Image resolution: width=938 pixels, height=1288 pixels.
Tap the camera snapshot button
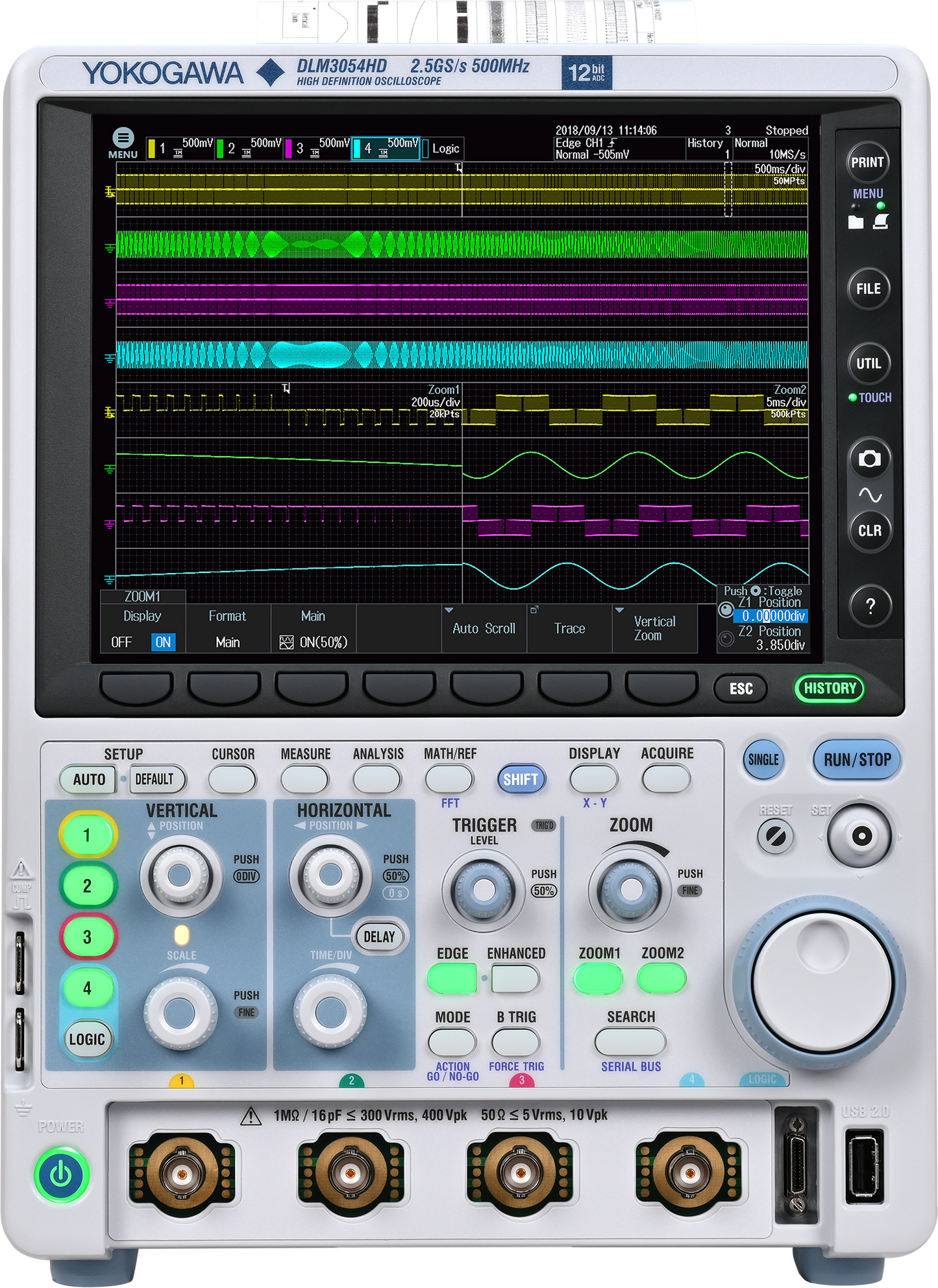coord(869,459)
